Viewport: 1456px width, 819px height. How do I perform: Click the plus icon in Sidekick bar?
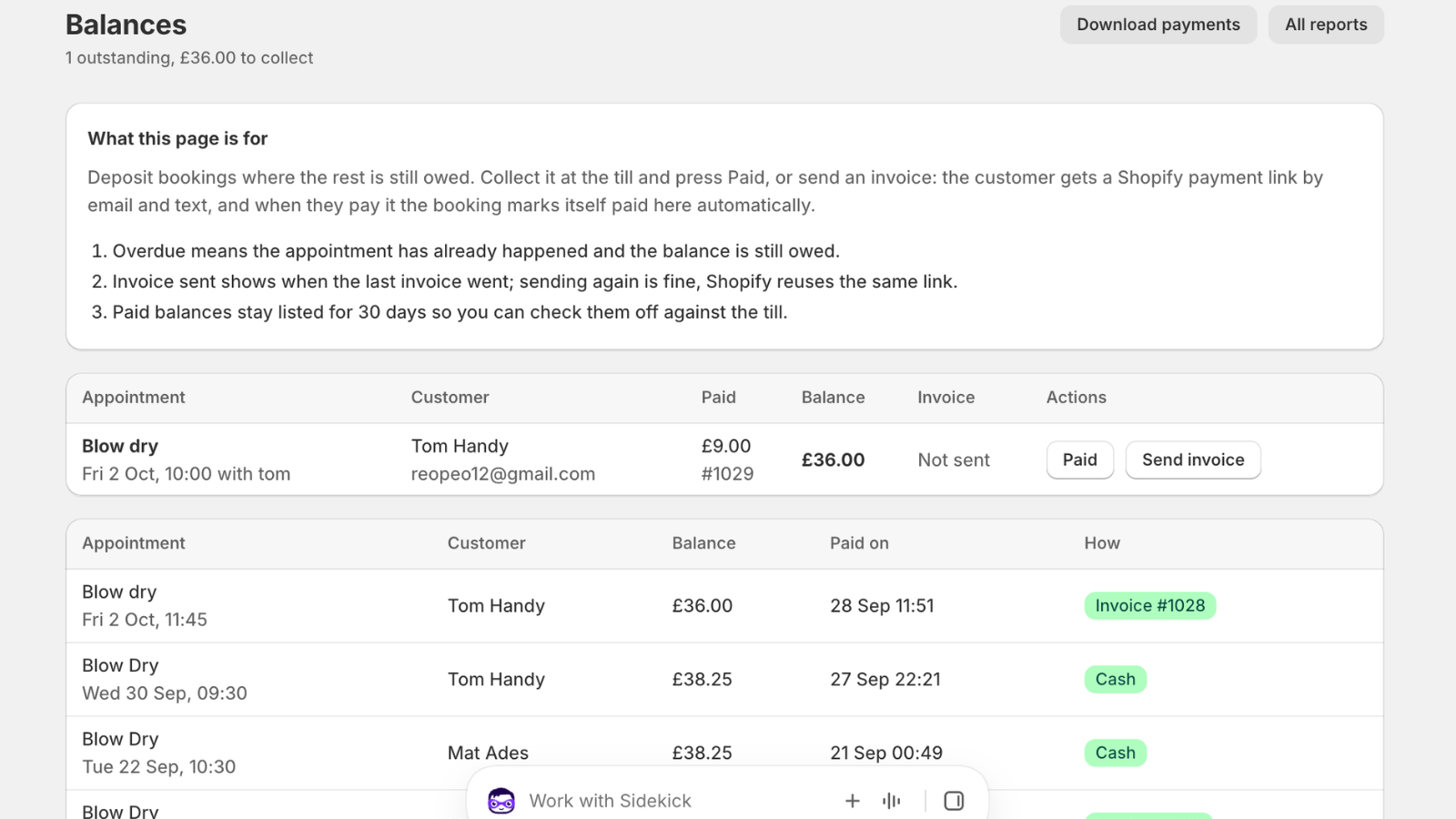(853, 801)
